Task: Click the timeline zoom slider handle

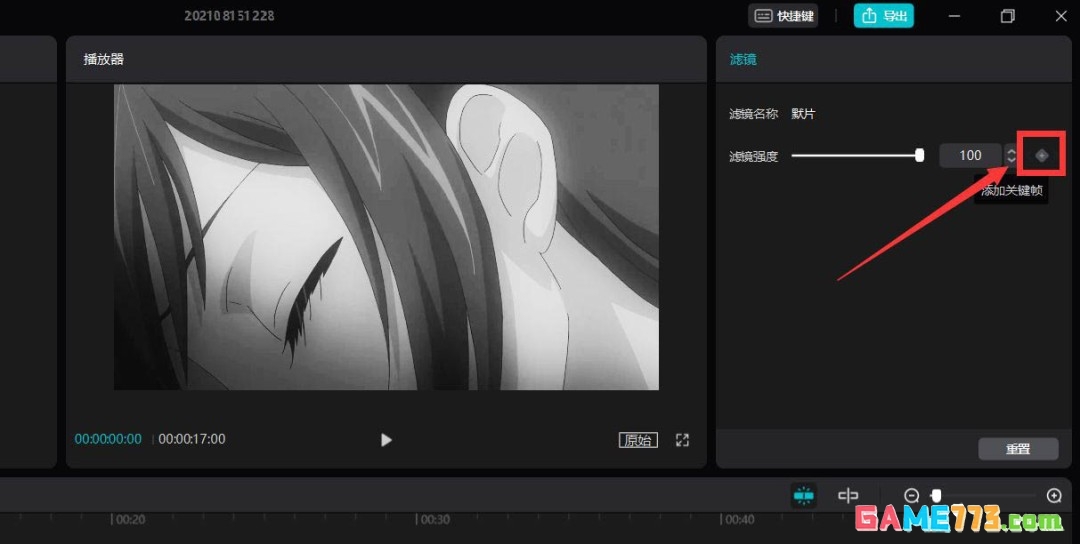Action: 936,495
